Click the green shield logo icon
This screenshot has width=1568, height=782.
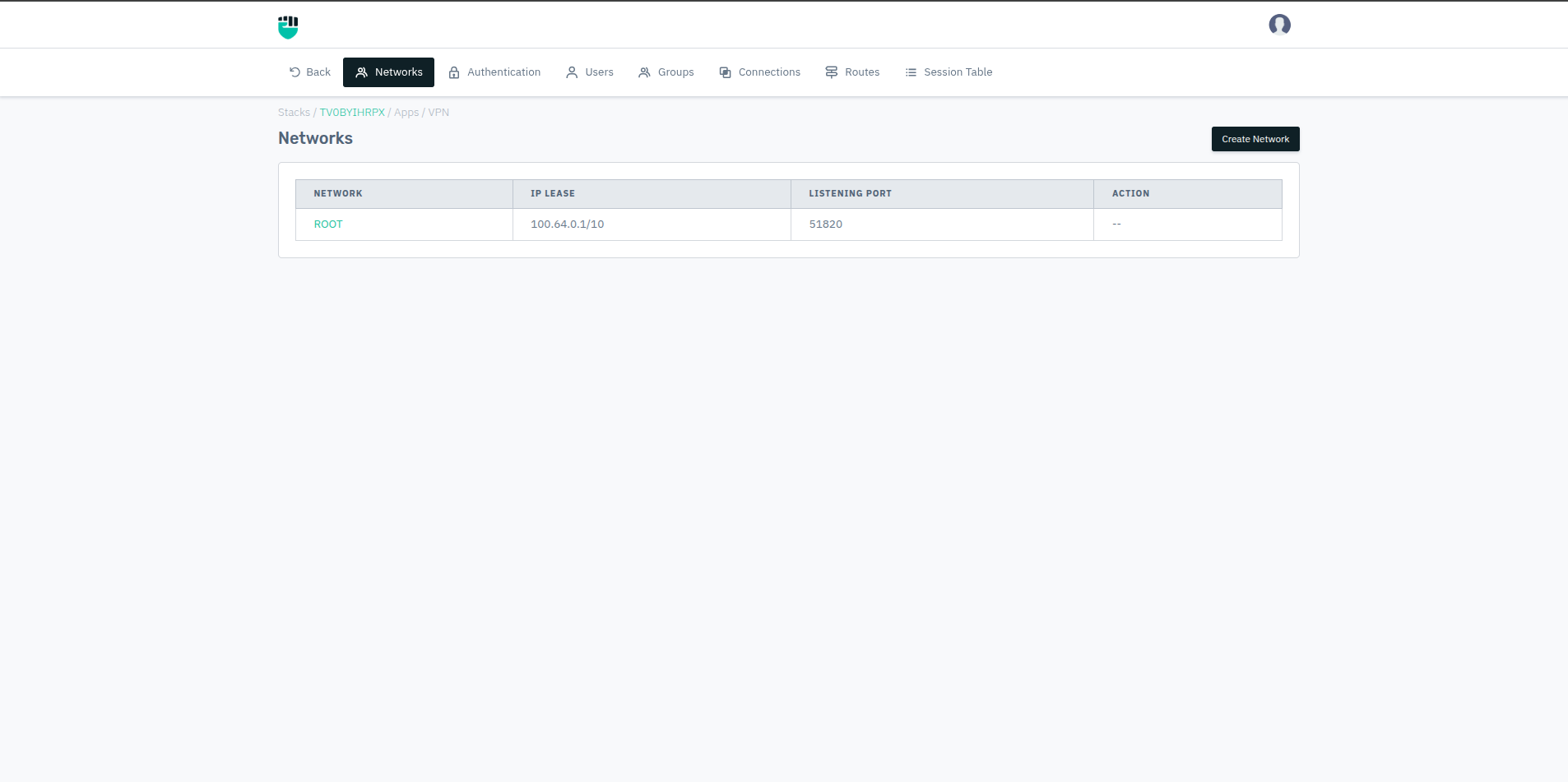coord(288,27)
